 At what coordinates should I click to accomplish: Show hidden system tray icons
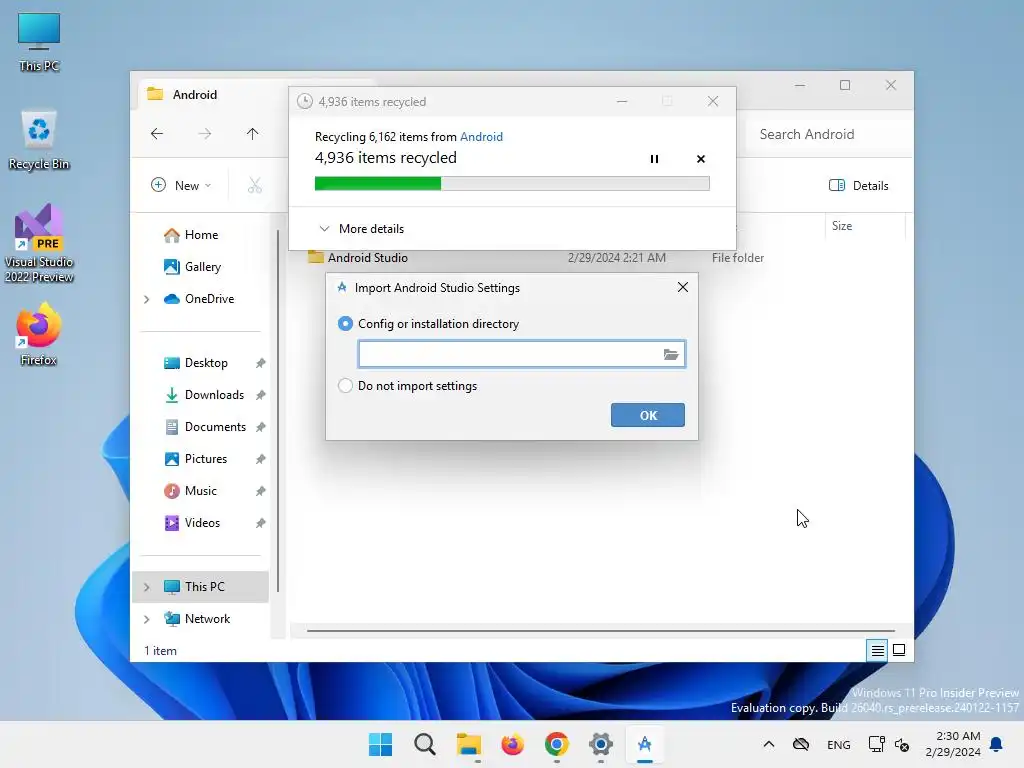[769, 744]
